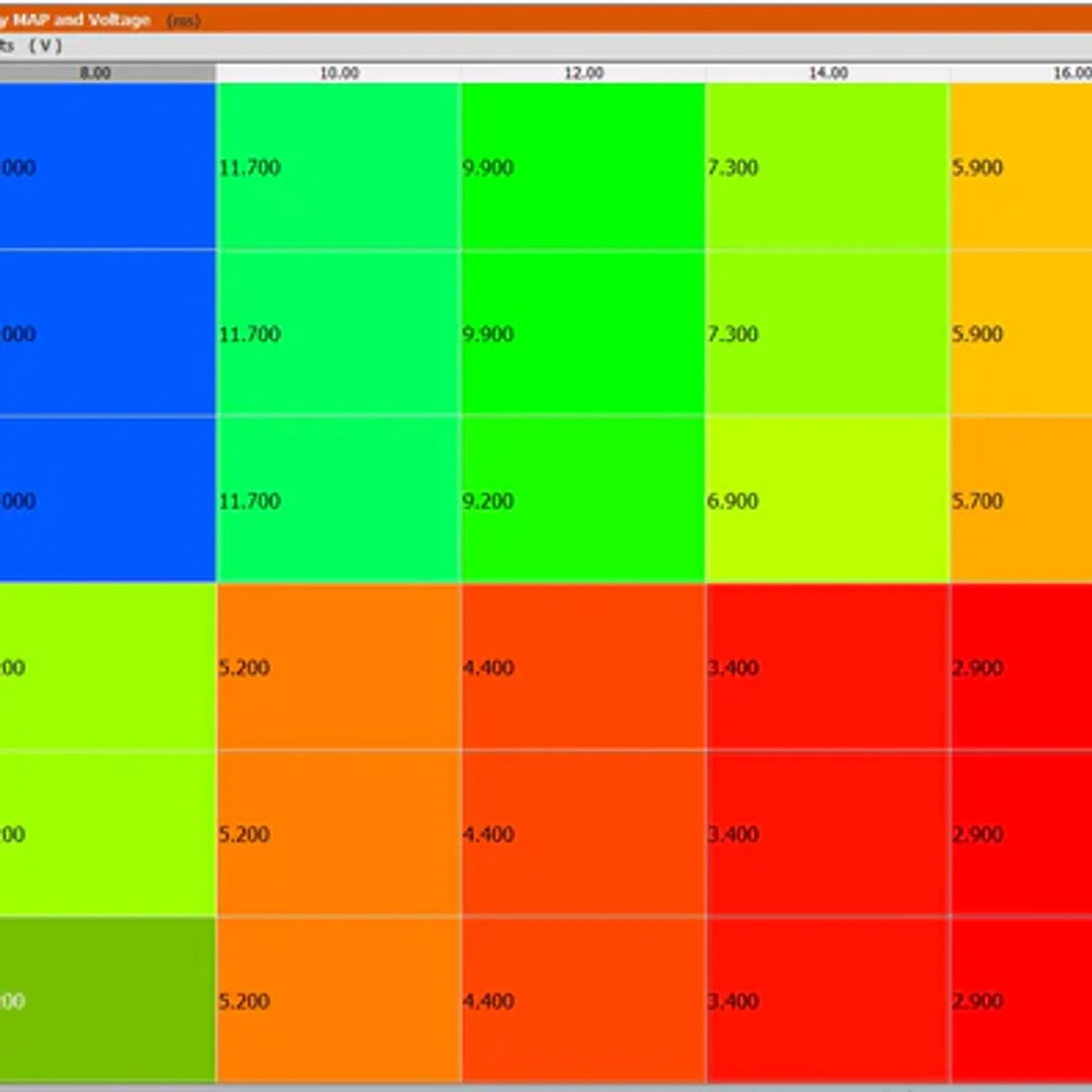
Task: Click the cell containing 5.700
Action: pos(1021,500)
